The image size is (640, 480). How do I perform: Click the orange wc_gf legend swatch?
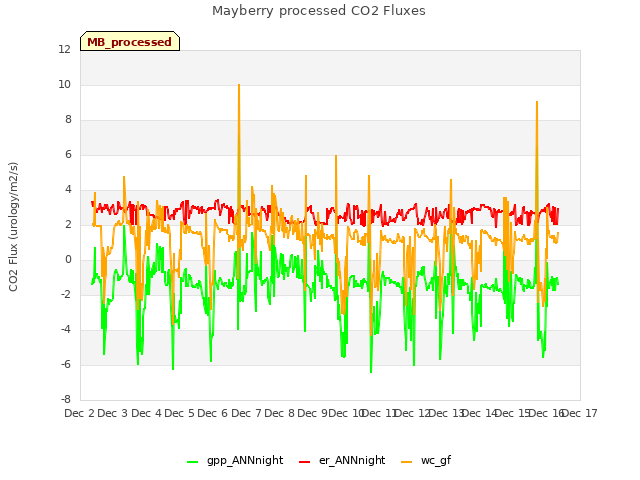click(x=407, y=462)
